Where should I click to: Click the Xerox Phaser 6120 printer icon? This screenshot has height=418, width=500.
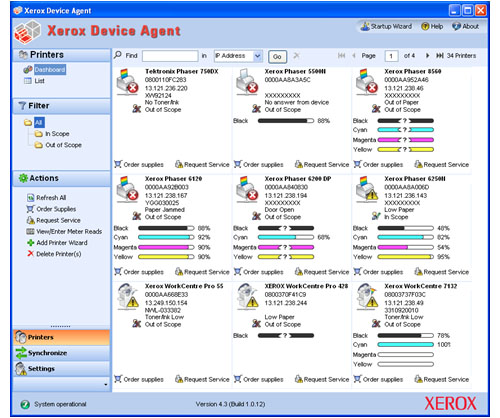pos(127,190)
